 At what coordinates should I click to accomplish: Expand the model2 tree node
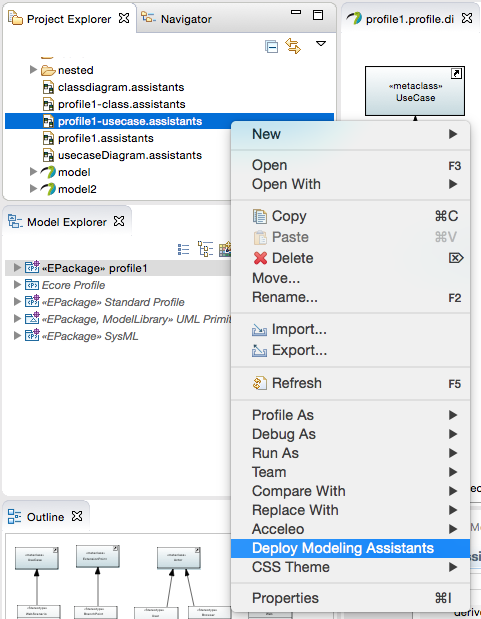34,189
